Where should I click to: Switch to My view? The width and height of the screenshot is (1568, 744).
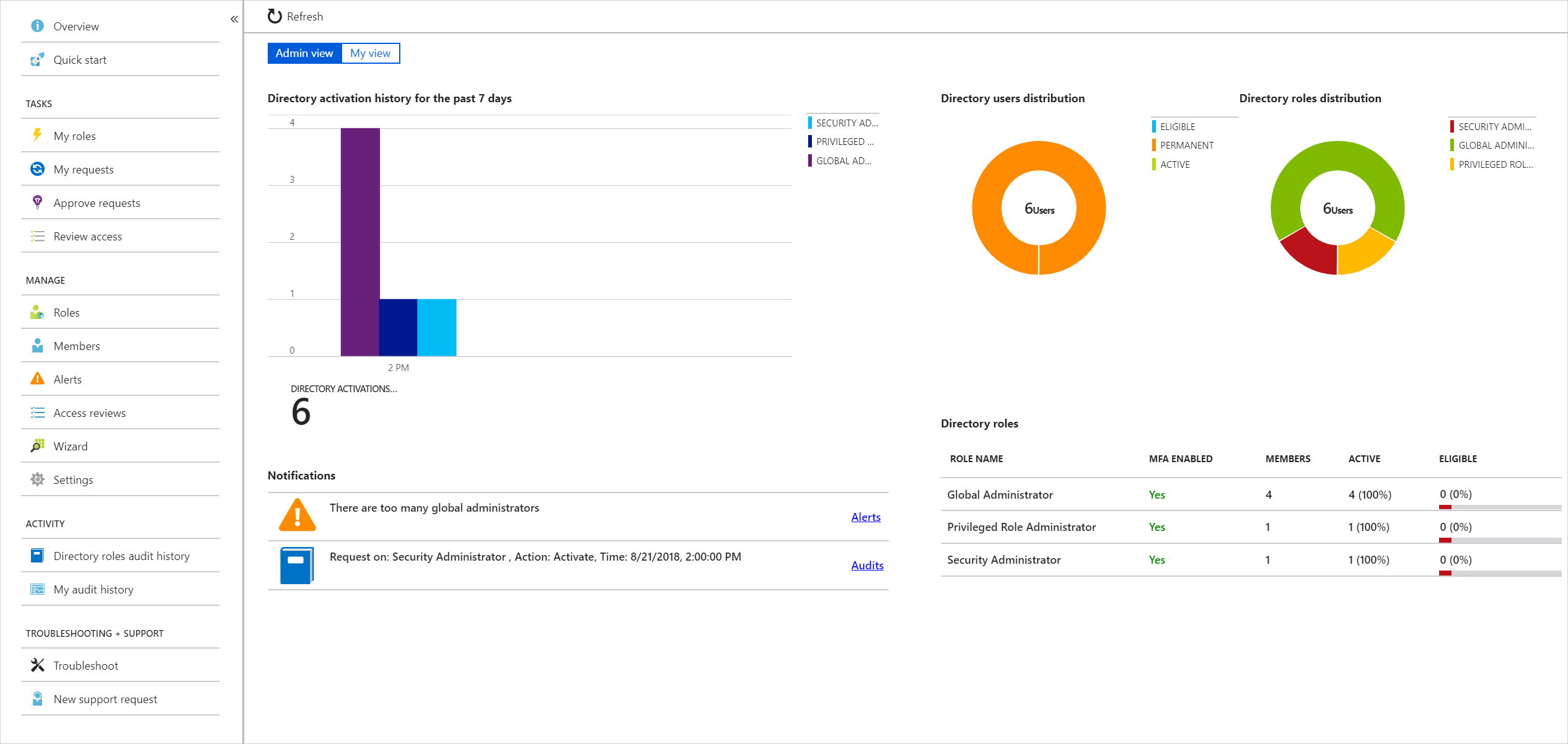[370, 53]
